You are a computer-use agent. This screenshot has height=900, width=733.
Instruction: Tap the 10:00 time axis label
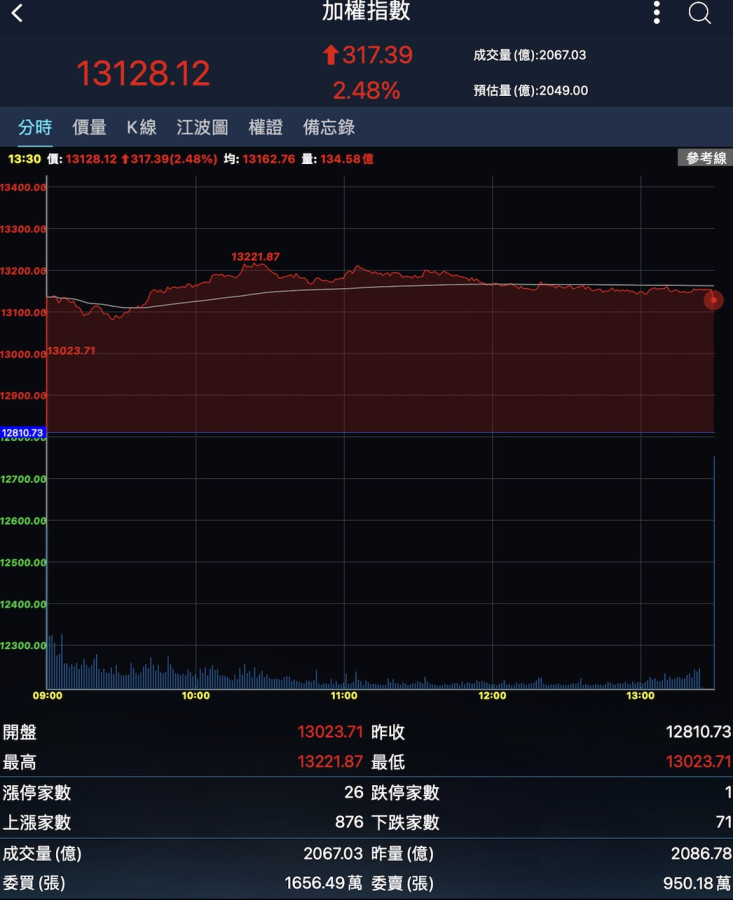[x=196, y=696]
